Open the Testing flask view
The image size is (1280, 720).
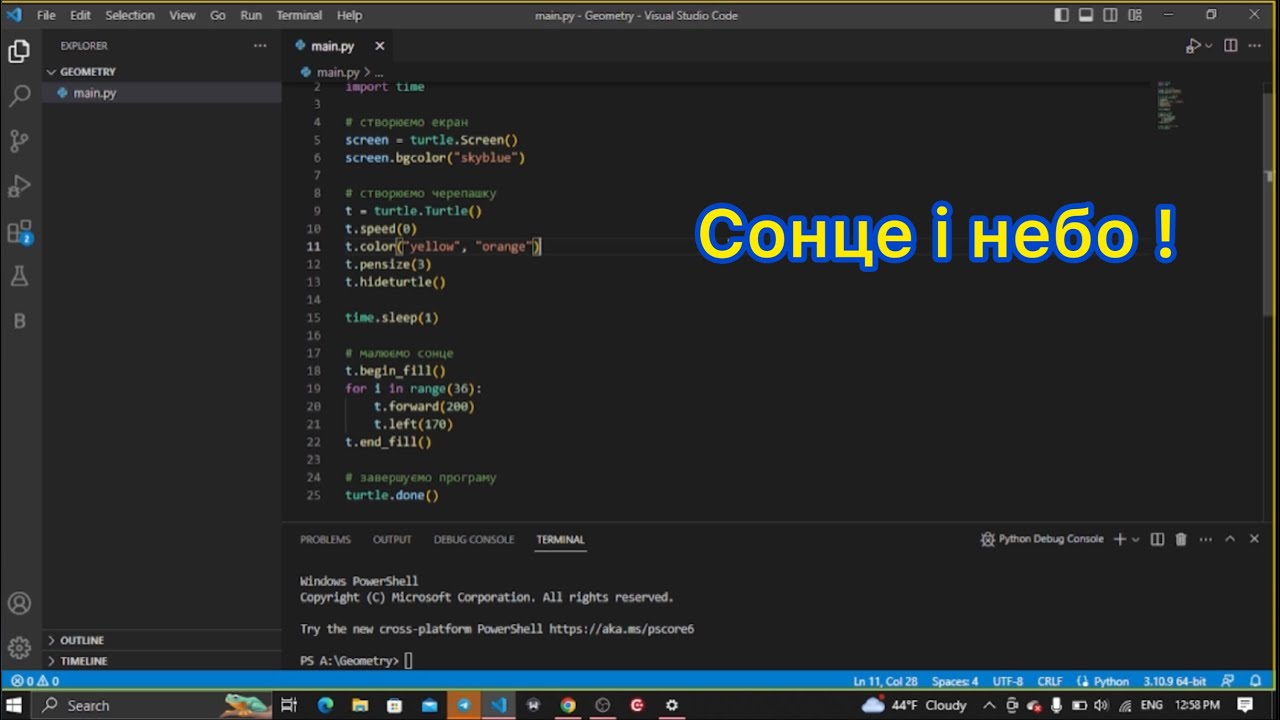[19, 276]
